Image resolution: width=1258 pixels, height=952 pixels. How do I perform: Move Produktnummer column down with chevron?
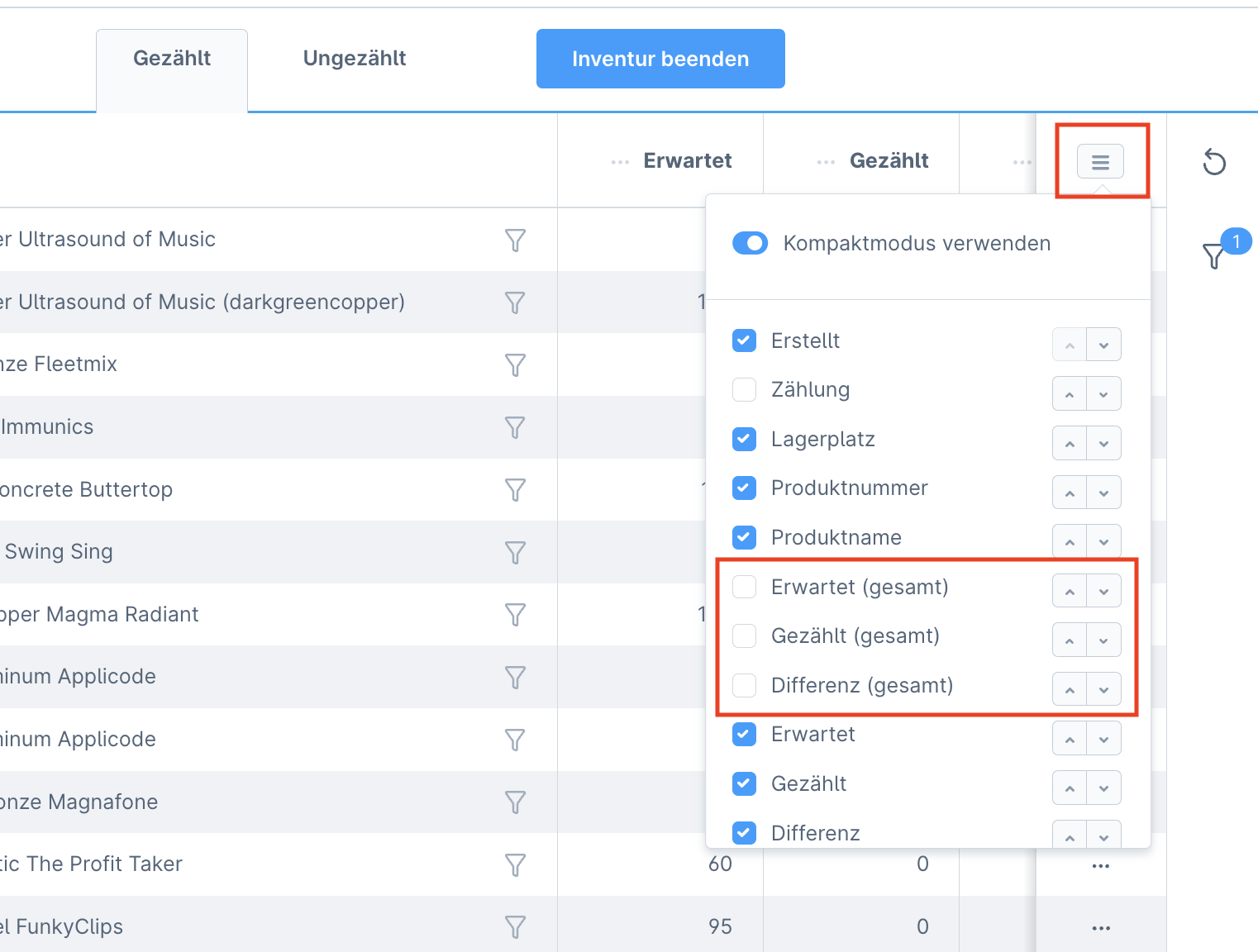1103,493
